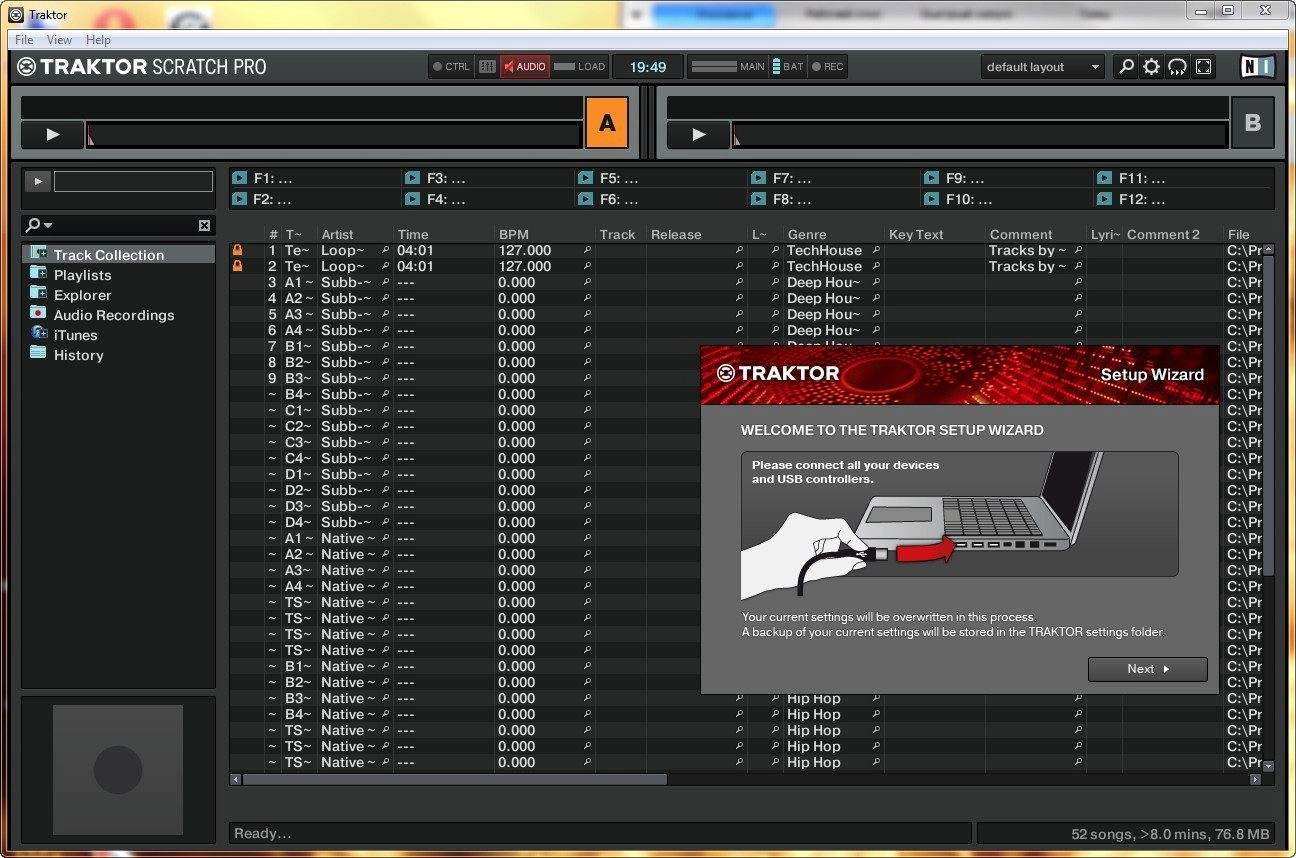Open iTunes node in tree
This screenshot has height=858, width=1296.
tap(75, 335)
